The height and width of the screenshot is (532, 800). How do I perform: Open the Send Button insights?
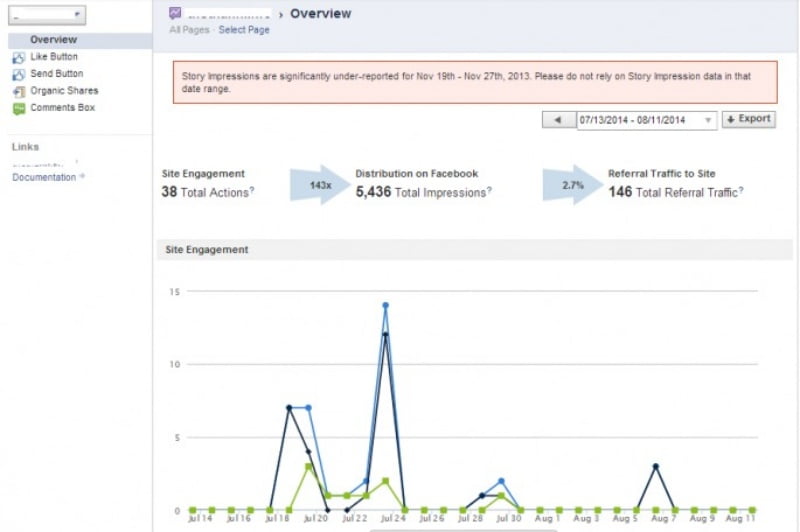pos(56,73)
